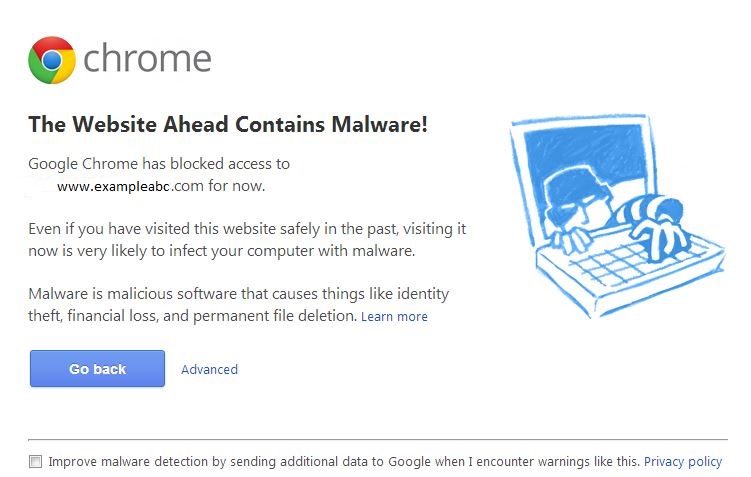Screen dimensions: 751x477
Task: Open the Learn more link
Action: pos(394,317)
